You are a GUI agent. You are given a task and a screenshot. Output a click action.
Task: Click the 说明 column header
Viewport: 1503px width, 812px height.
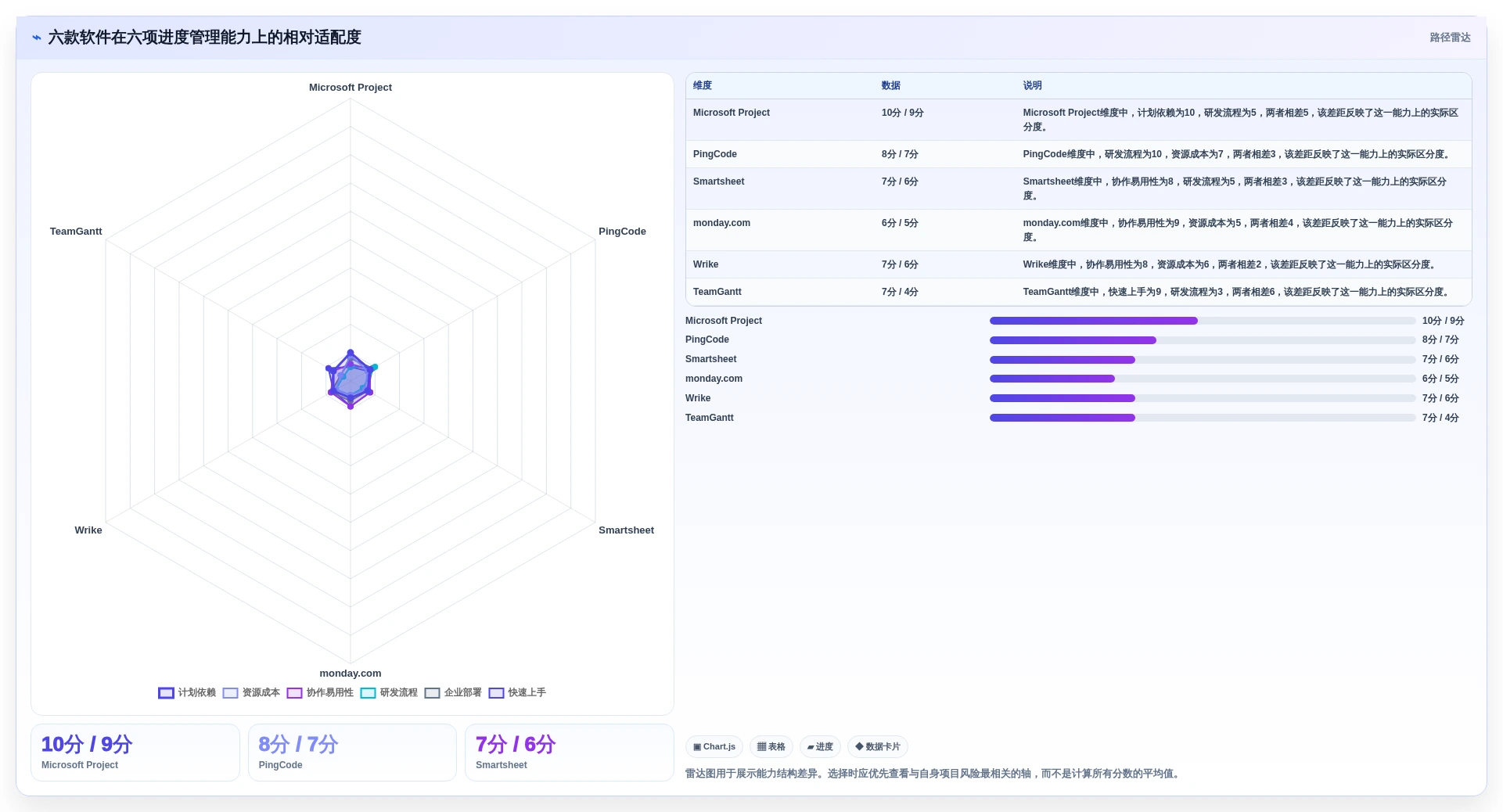pyautogui.click(x=1032, y=85)
